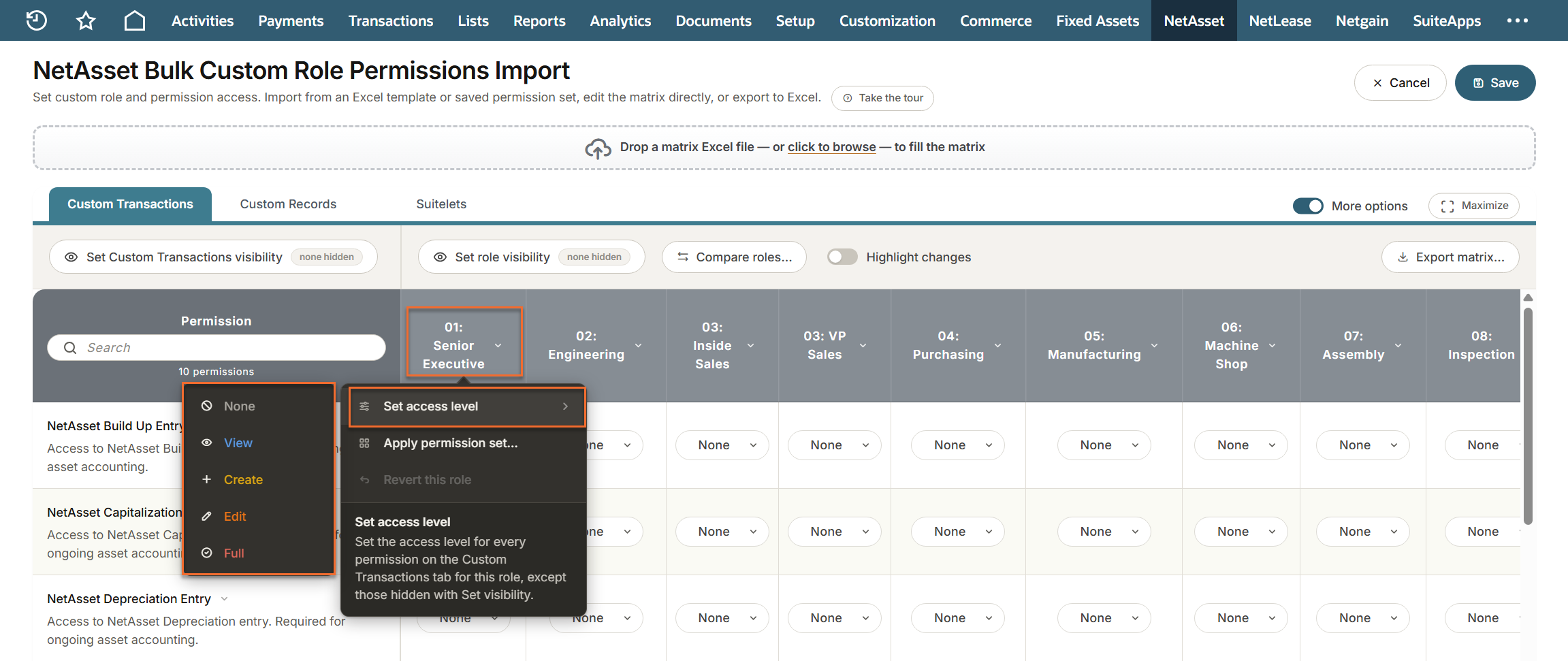Open the 06: Machine Shop column dropdown arrow
This screenshot has width=1568, height=661.
tap(1273, 346)
